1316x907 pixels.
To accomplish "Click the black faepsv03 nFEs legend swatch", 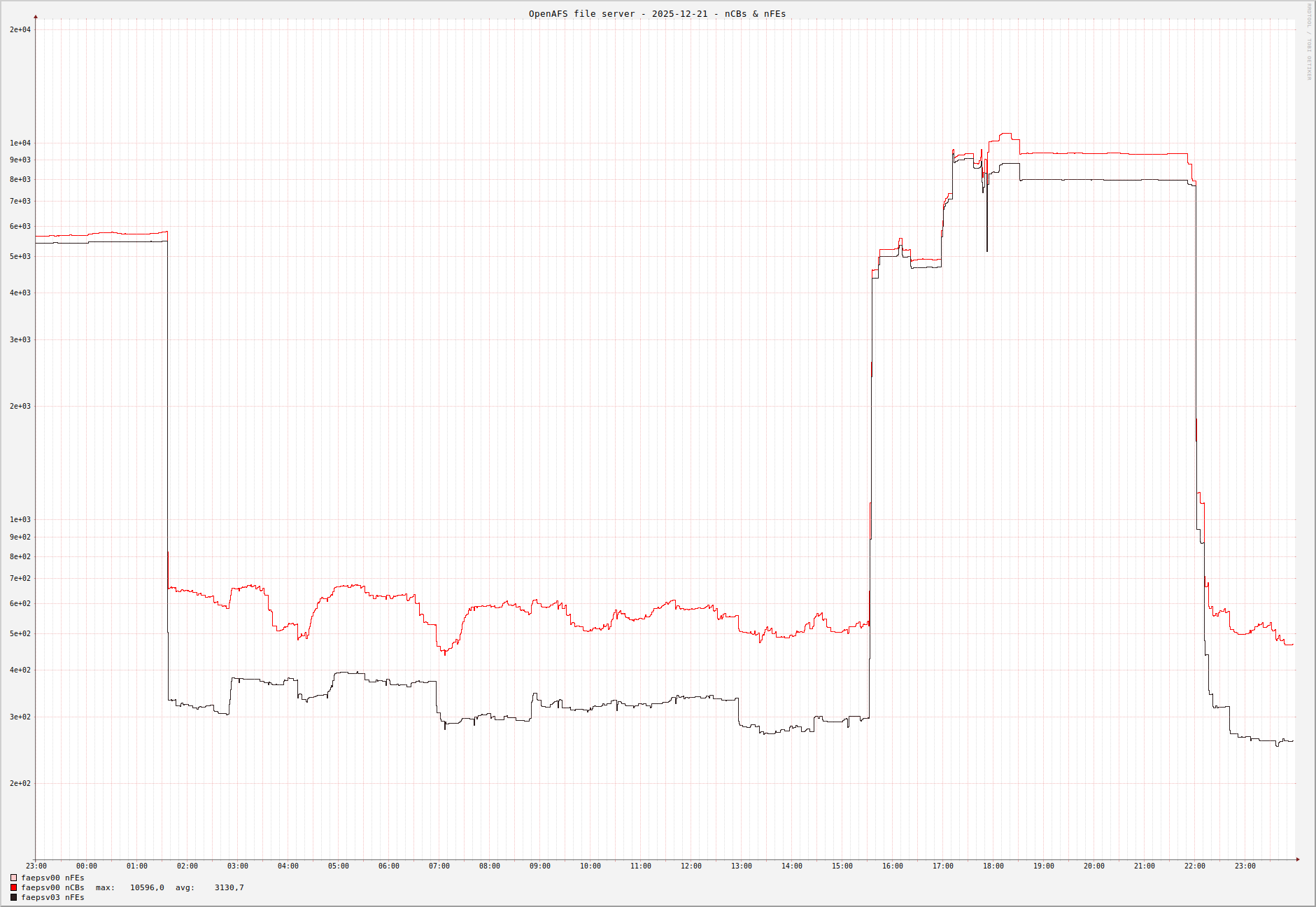I will tap(13, 897).
